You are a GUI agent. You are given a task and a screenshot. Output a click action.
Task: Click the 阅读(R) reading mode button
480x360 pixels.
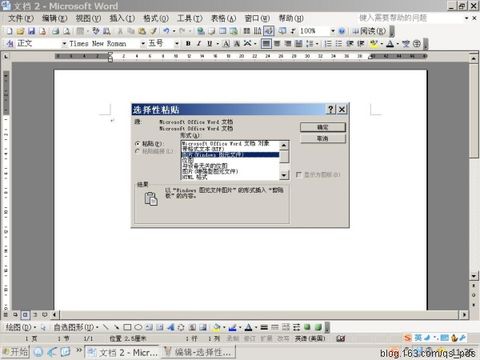click(x=369, y=31)
